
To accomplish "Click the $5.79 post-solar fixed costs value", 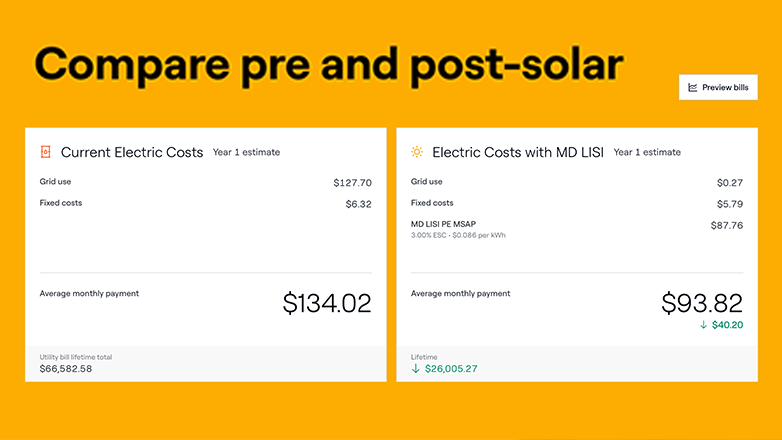I will 729,204.
